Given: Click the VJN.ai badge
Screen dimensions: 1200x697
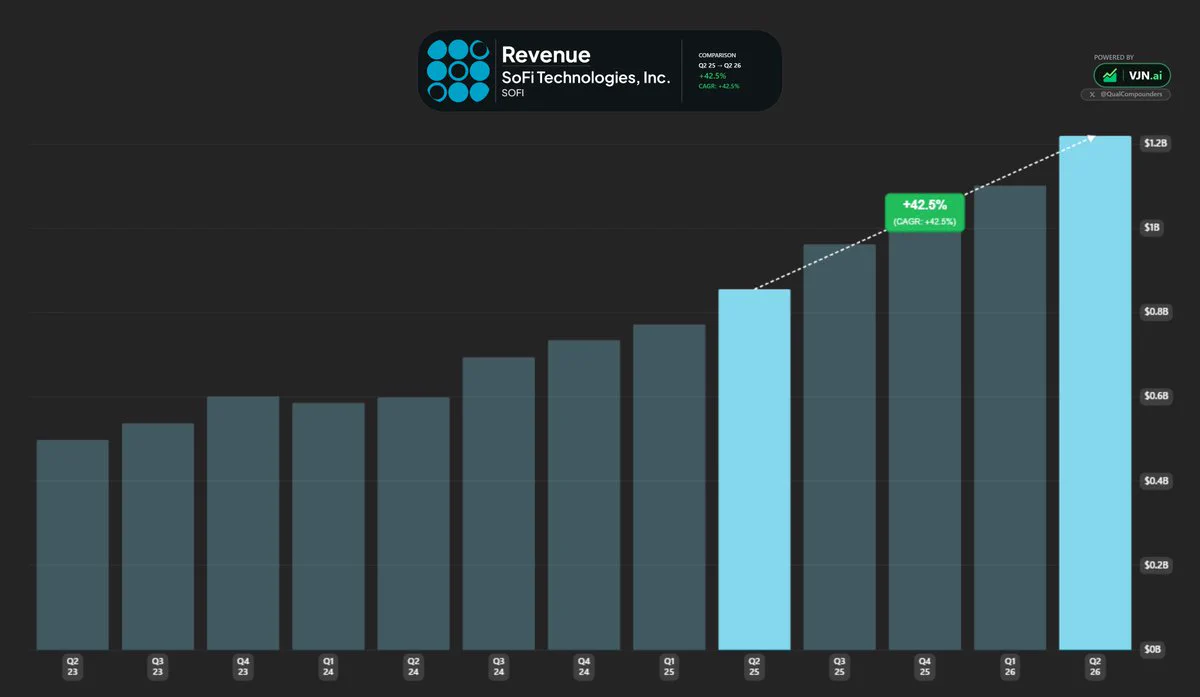Looking at the screenshot, I should coord(1132,76).
